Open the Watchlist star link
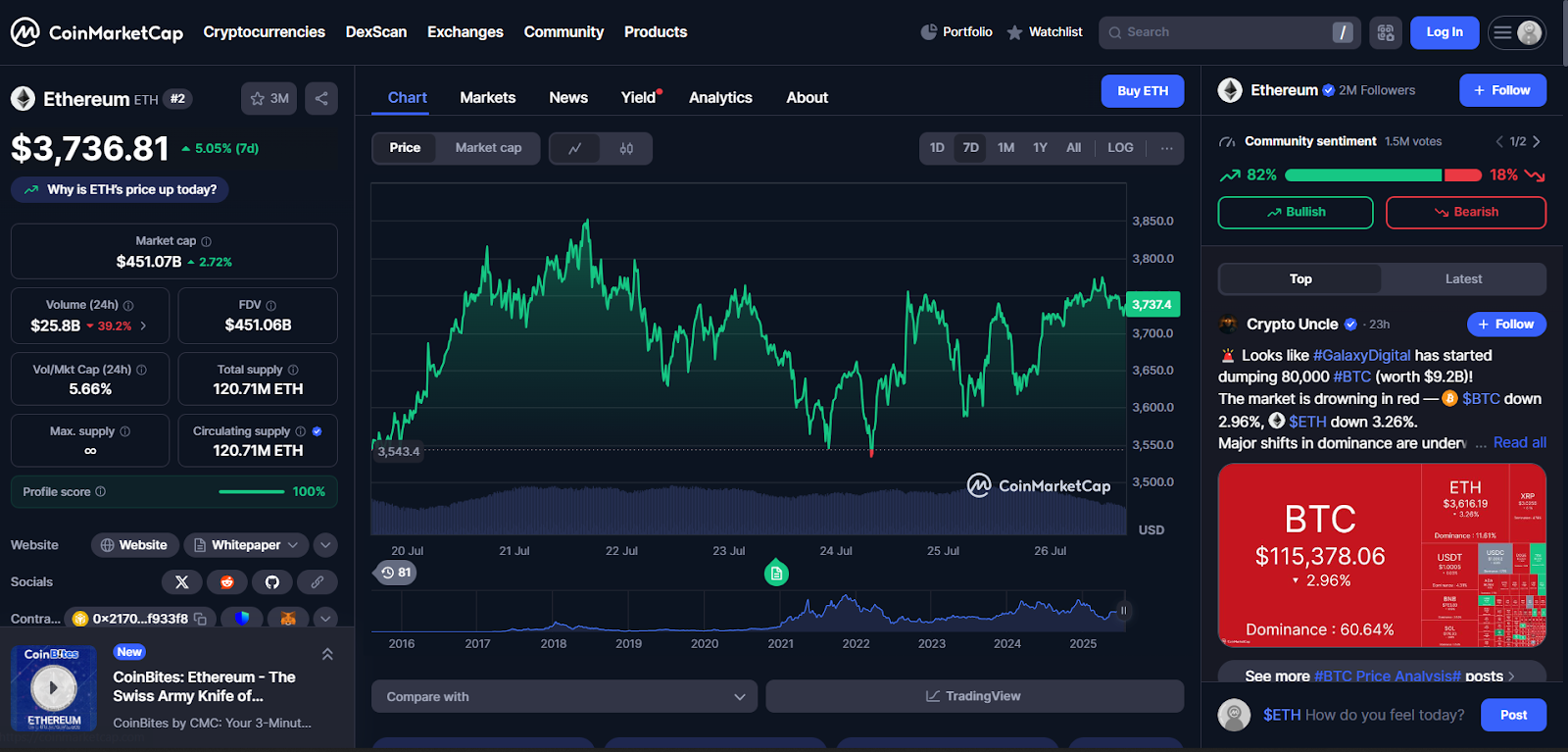Screen dimensions: 1568x752 1045,32
